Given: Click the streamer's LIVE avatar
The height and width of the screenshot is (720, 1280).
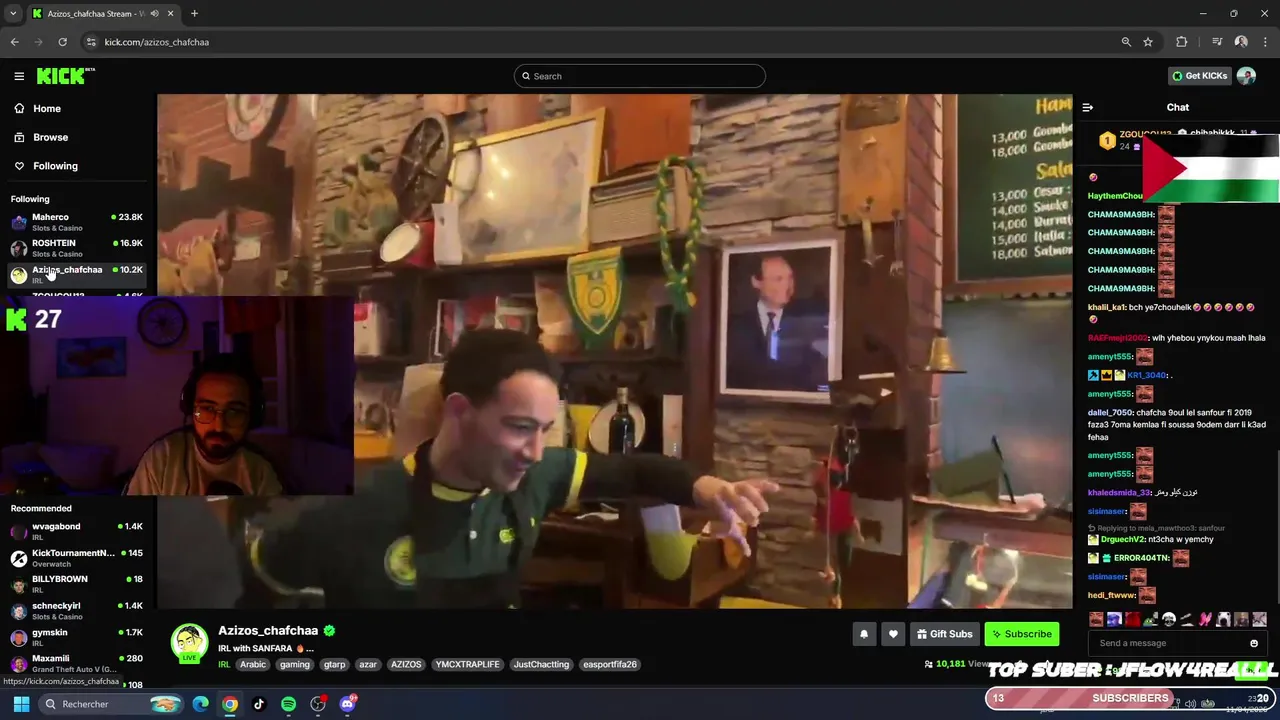Looking at the screenshot, I should (189, 643).
